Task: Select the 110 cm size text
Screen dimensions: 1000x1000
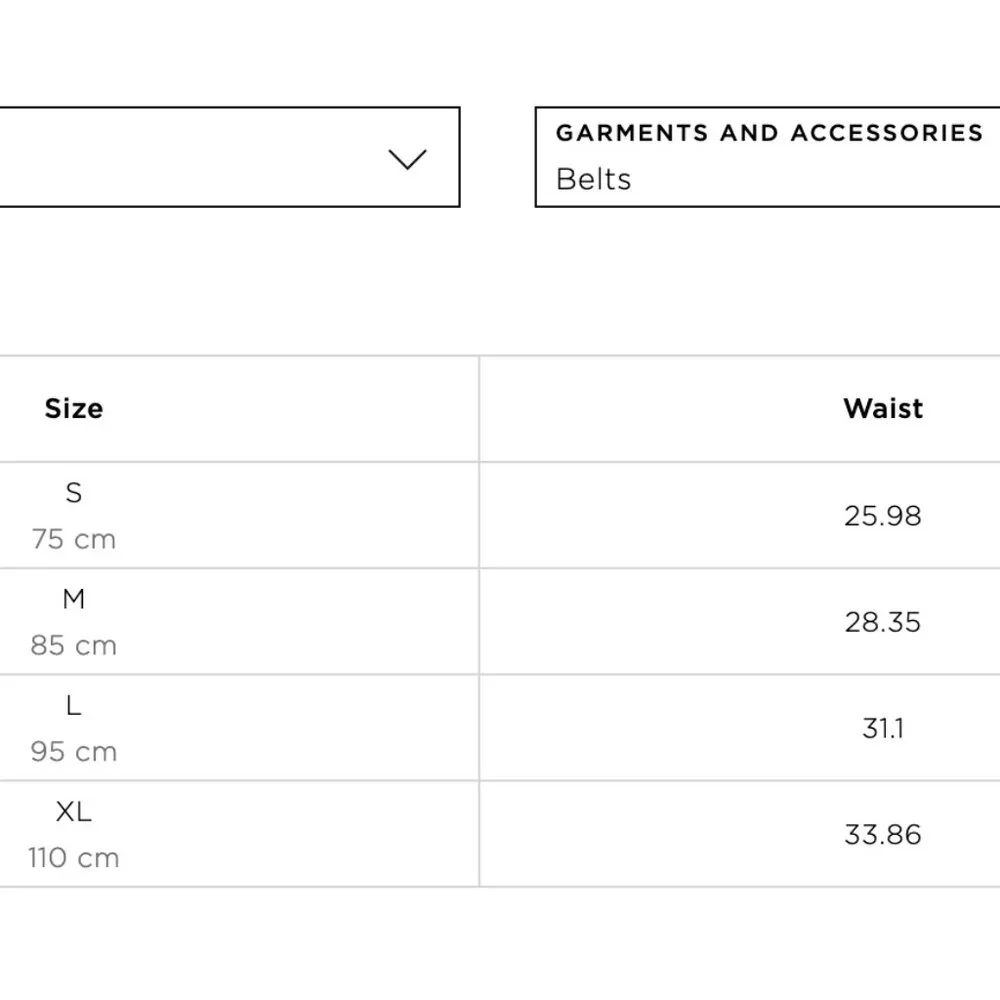Action: tap(74, 858)
